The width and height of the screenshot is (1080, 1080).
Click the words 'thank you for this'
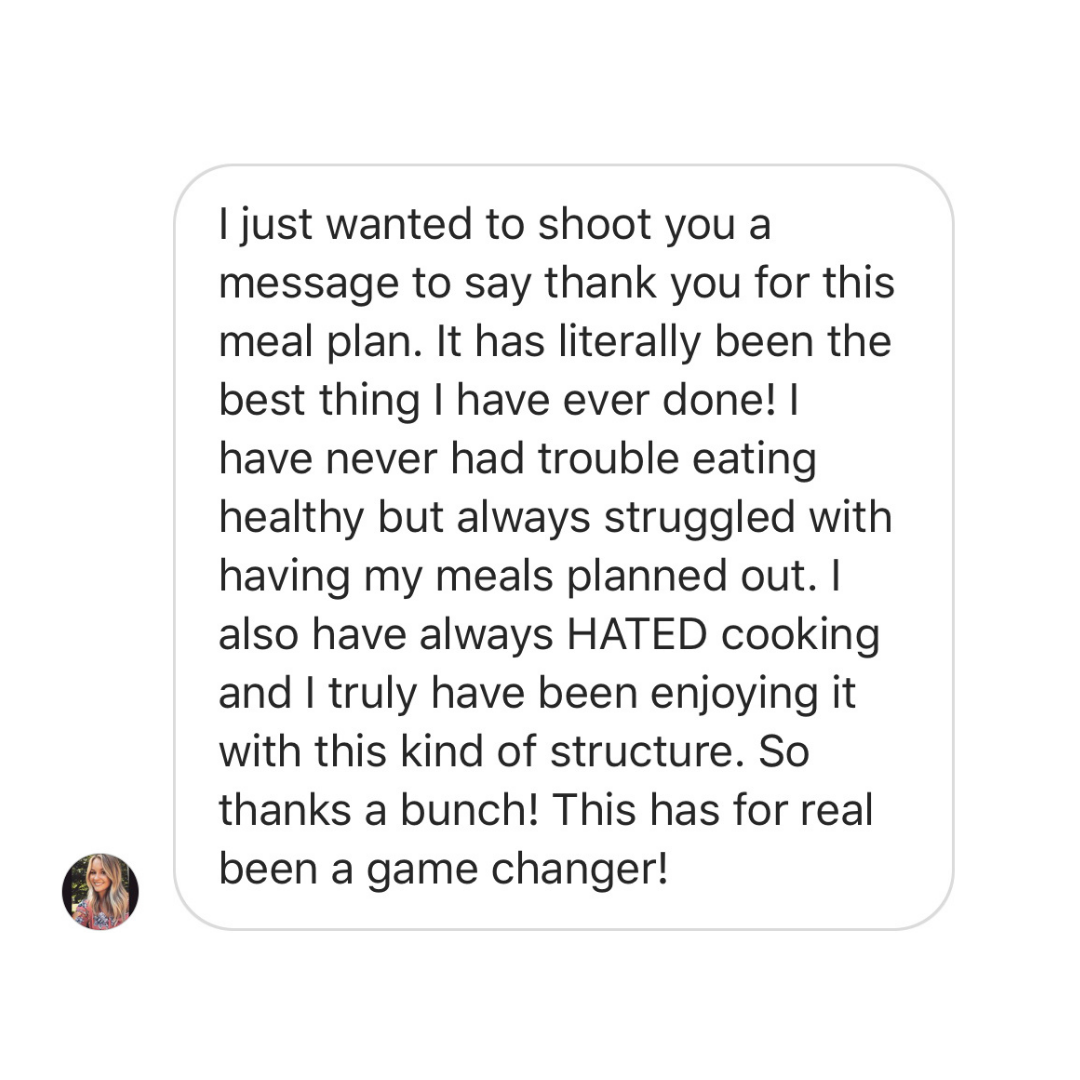[x=719, y=284]
